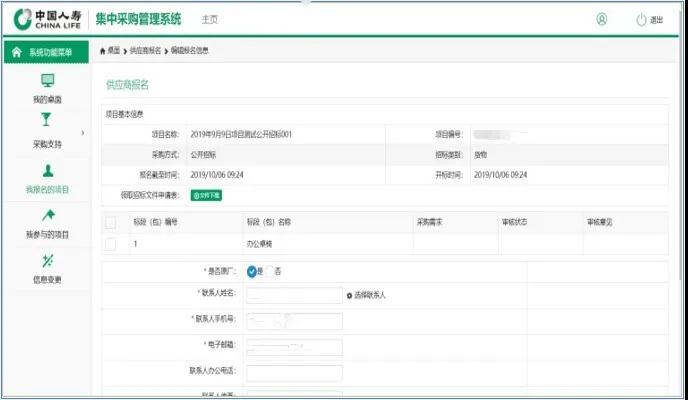
Task: Click the page vertical scrollbar
Action: tap(681, 145)
